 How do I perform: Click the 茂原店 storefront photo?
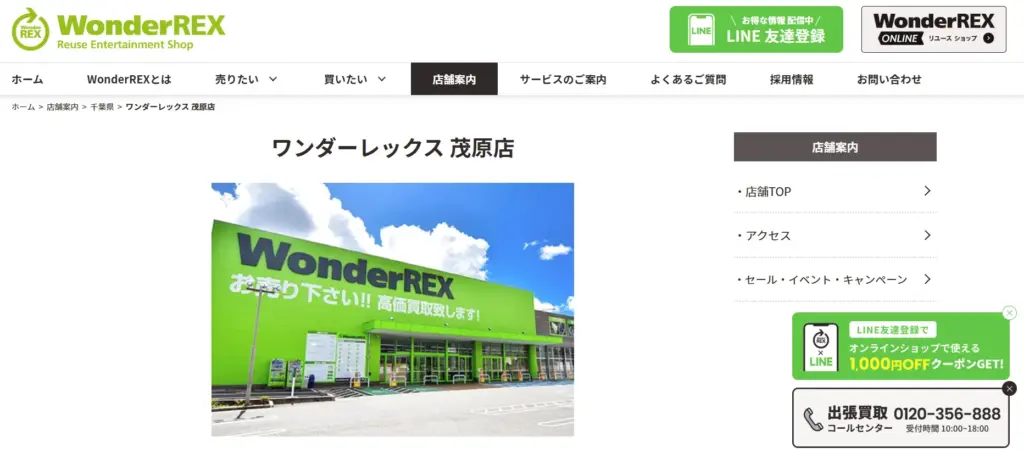(x=392, y=309)
